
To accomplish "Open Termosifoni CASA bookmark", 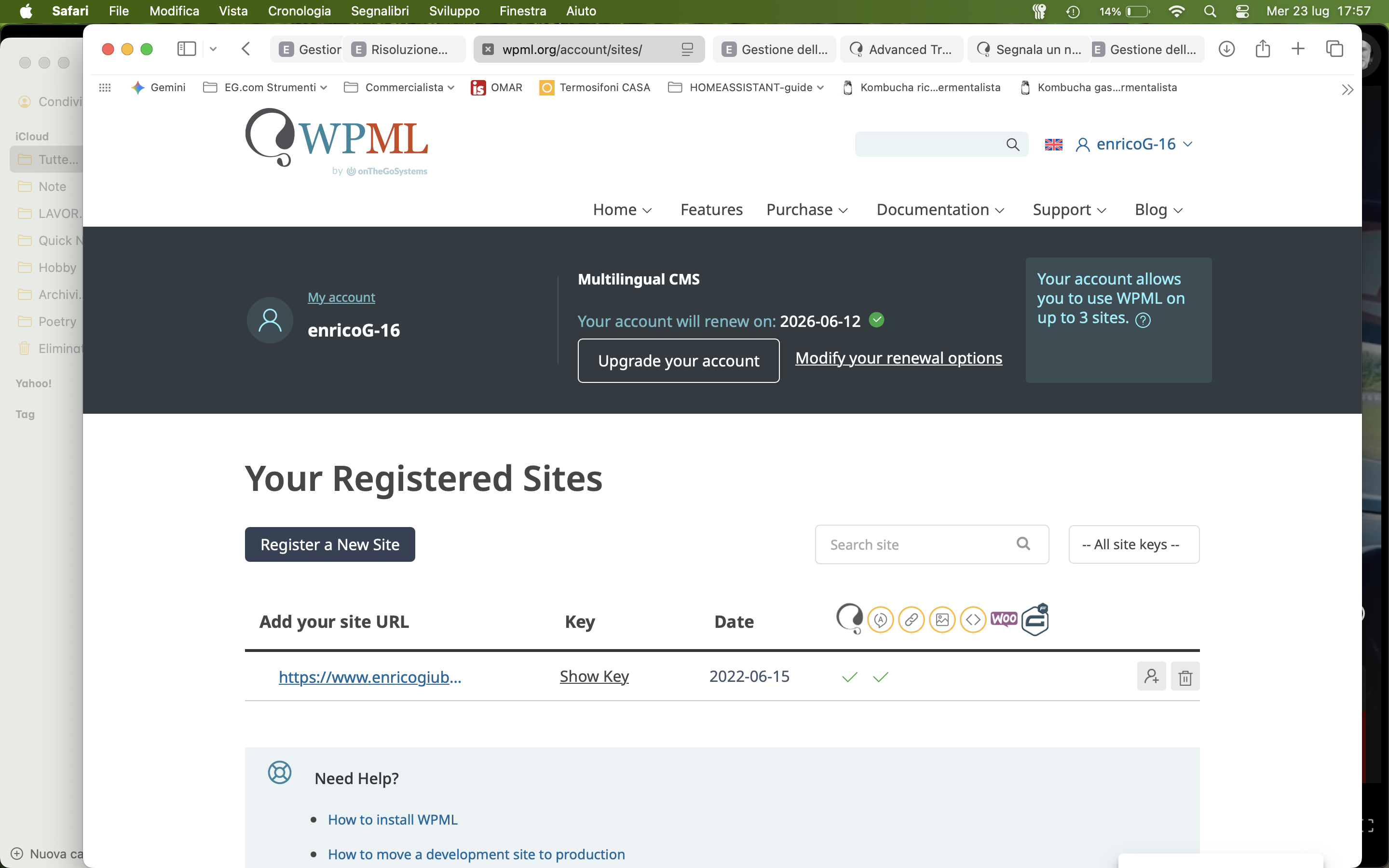I will pos(595,87).
